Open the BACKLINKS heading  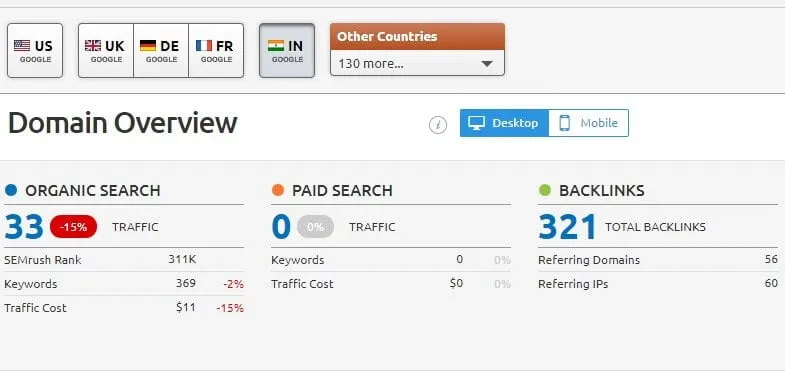602,191
